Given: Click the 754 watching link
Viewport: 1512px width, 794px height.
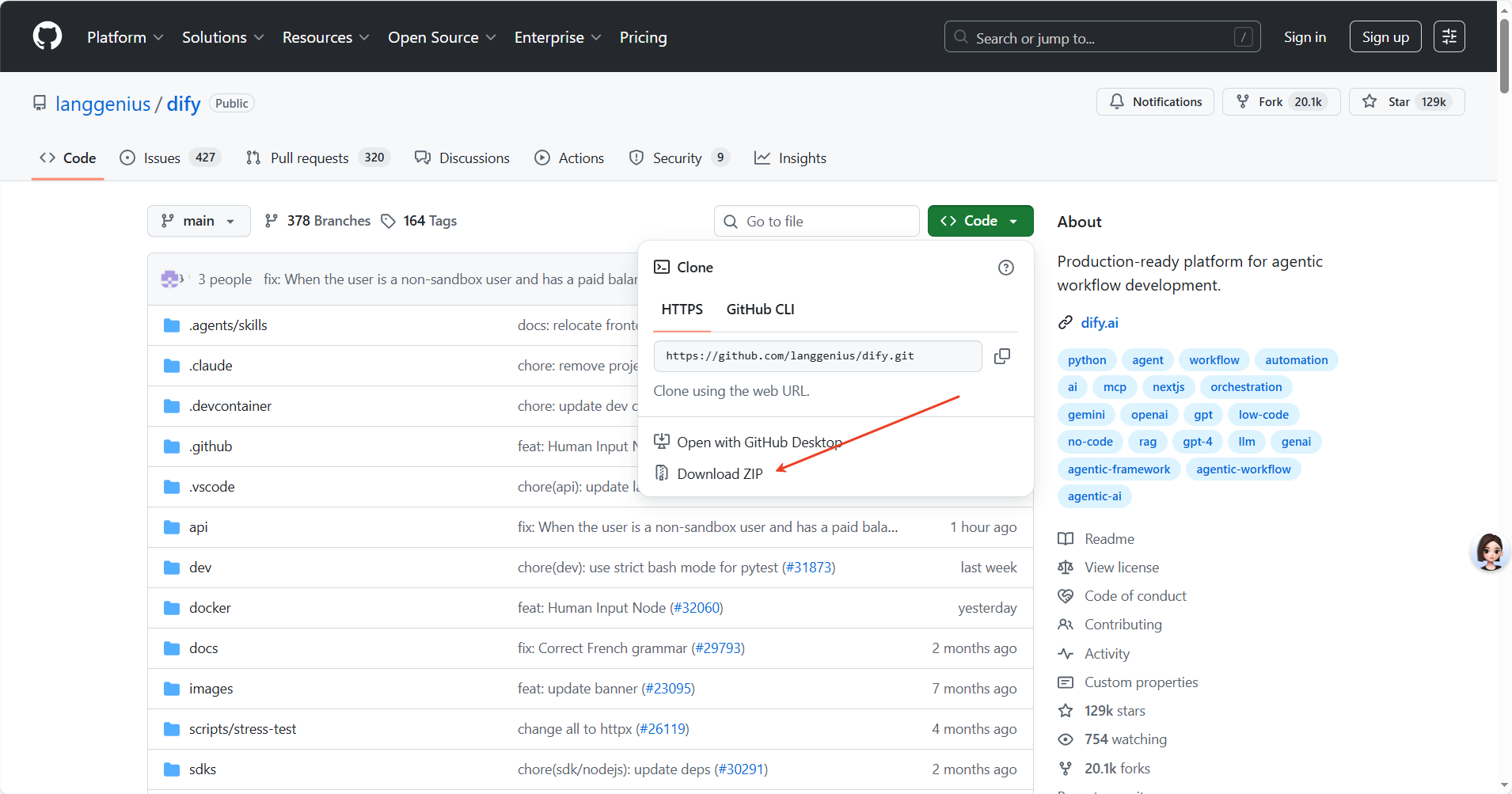Looking at the screenshot, I should click(1126, 739).
